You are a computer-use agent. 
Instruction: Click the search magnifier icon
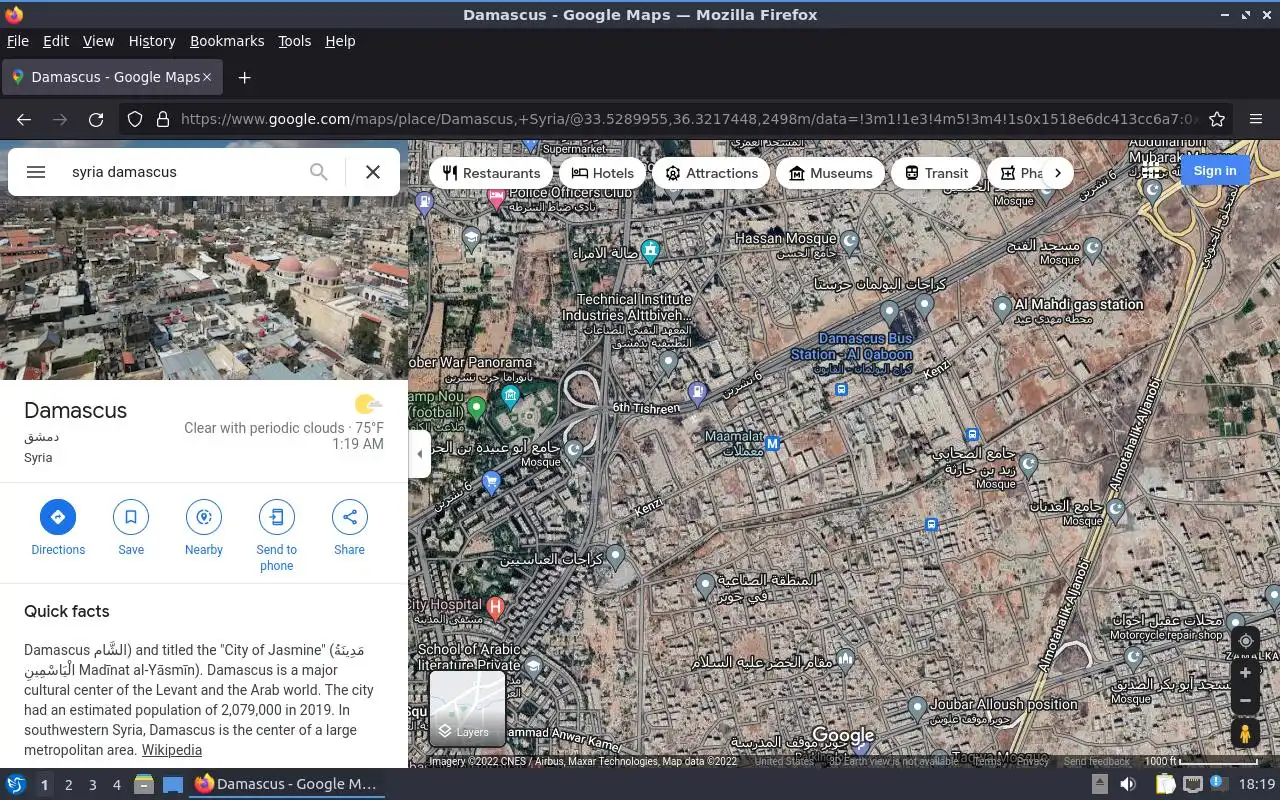pyautogui.click(x=318, y=172)
